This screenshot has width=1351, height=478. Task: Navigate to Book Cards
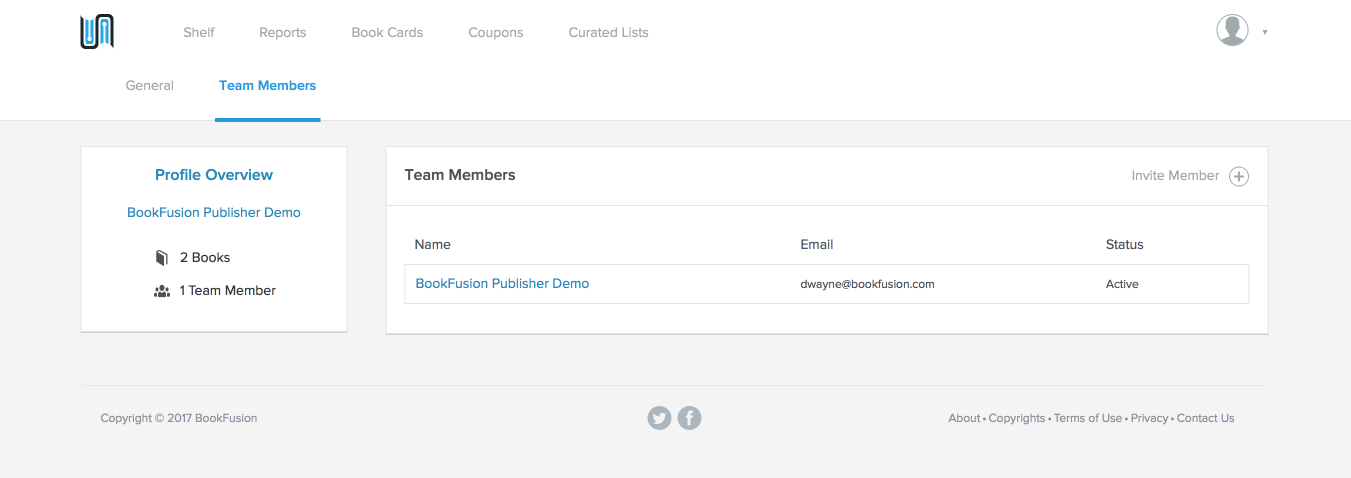point(387,32)
